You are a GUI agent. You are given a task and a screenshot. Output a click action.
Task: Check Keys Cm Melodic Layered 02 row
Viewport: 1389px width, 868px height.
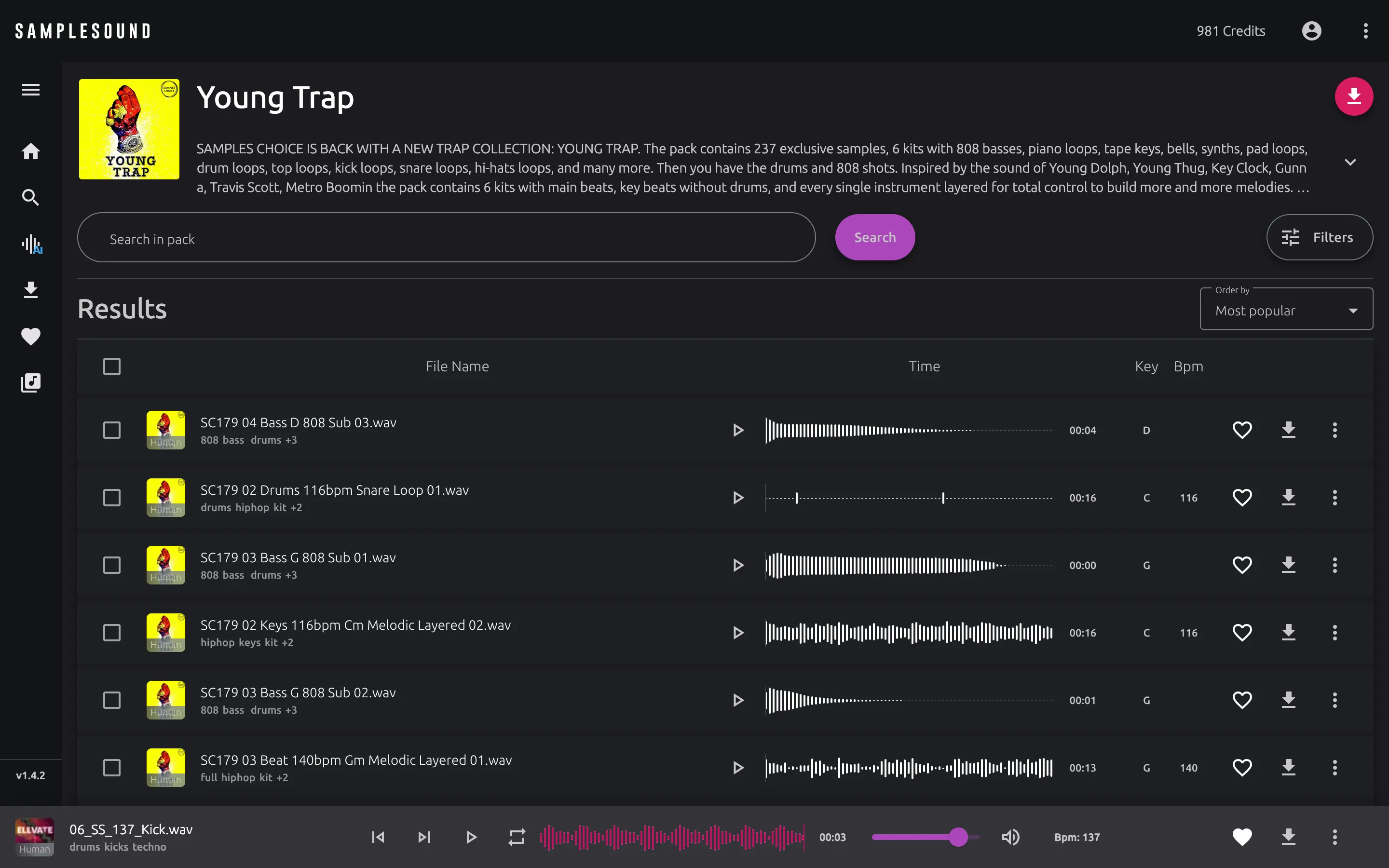point(112,633)
